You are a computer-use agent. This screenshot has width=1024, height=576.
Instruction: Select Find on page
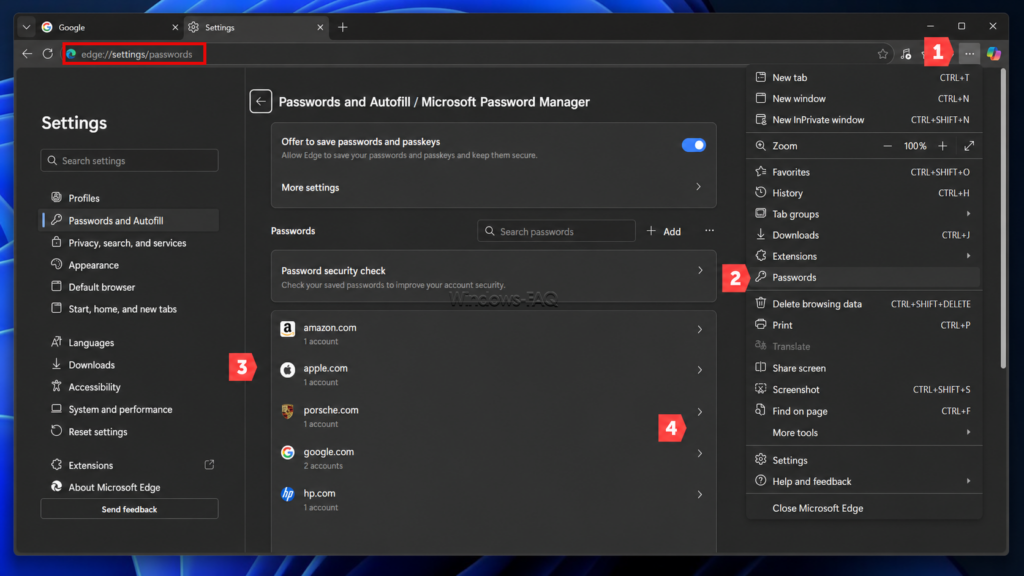coord(863,411)
